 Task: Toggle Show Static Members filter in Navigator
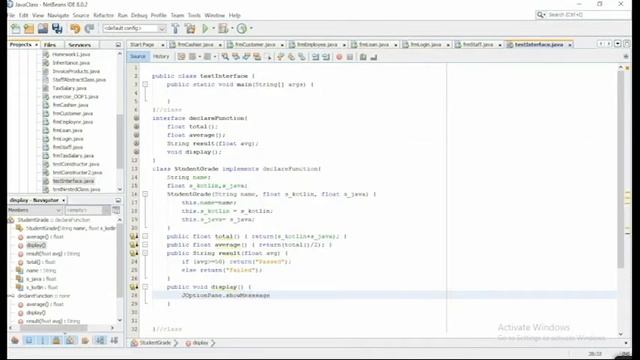tap(43, 340)
